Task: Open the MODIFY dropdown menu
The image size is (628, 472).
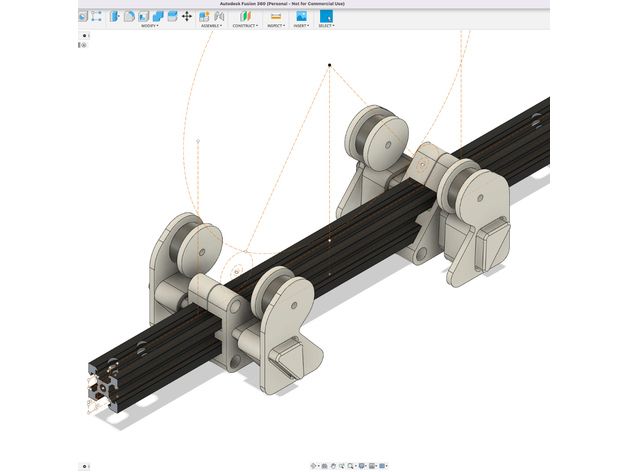Action: 150,27
